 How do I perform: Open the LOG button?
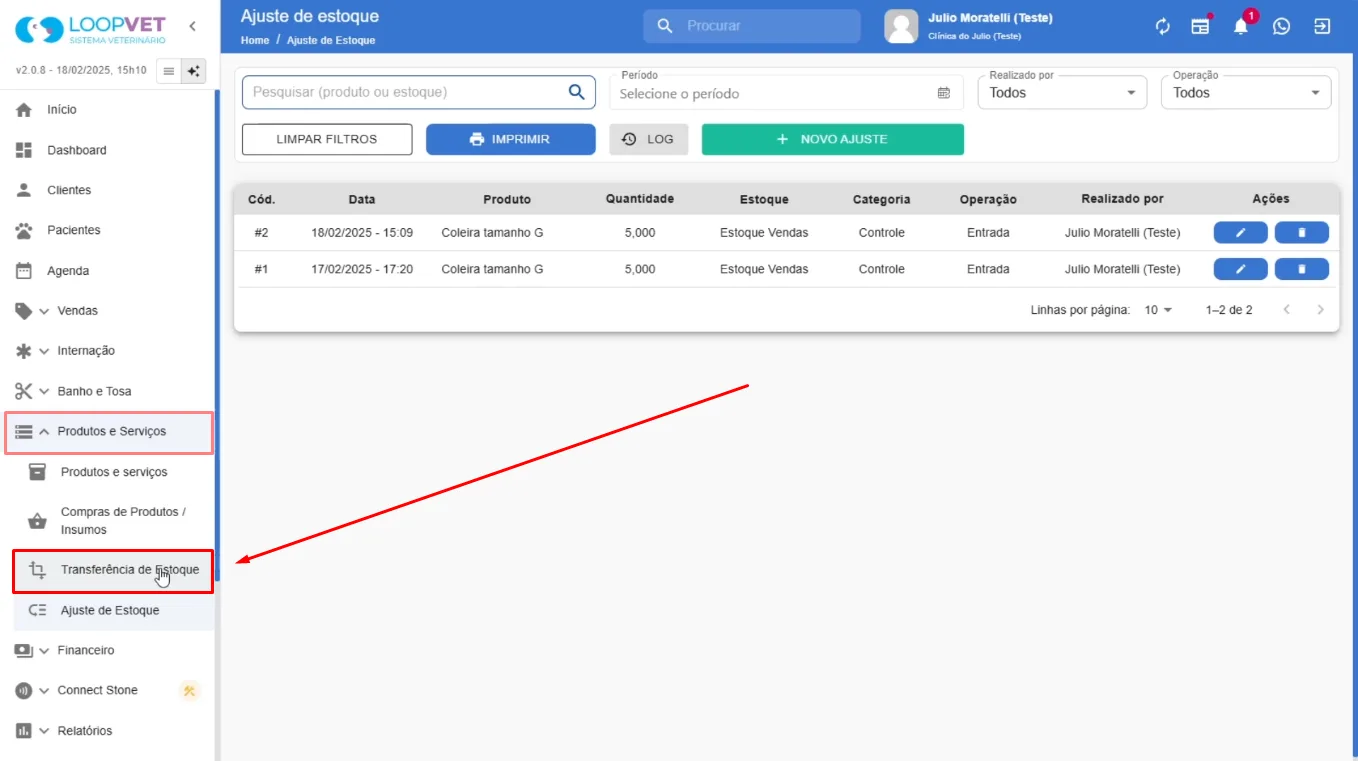pos(648,139)
